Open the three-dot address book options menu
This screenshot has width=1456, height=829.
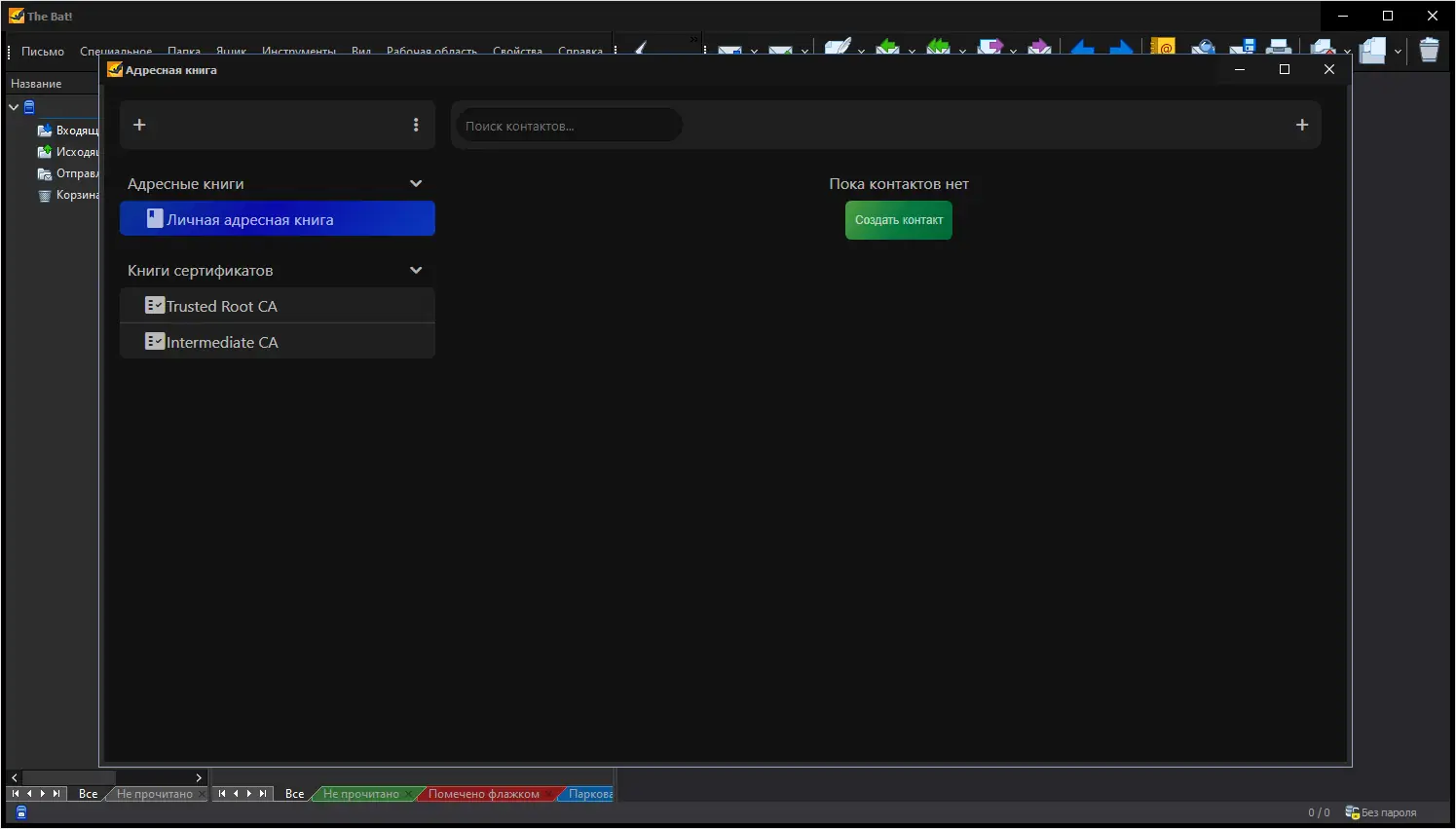[x=416, y=125]
